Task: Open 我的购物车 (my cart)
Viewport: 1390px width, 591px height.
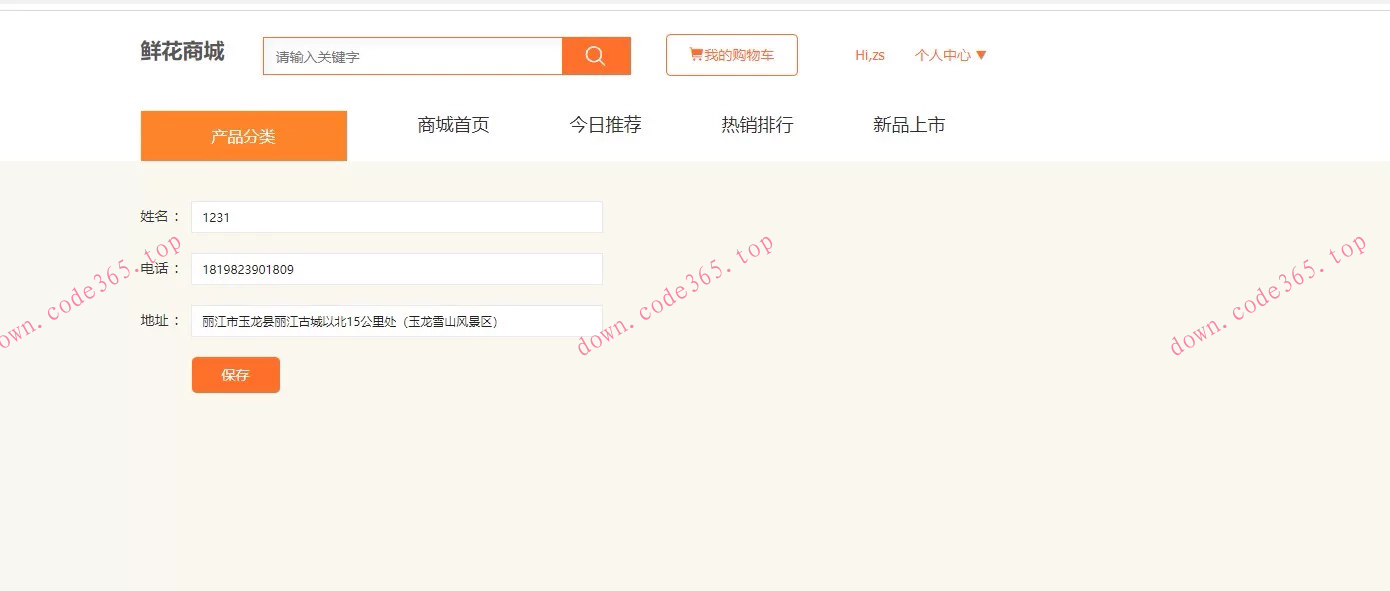Action: point(731,55)
